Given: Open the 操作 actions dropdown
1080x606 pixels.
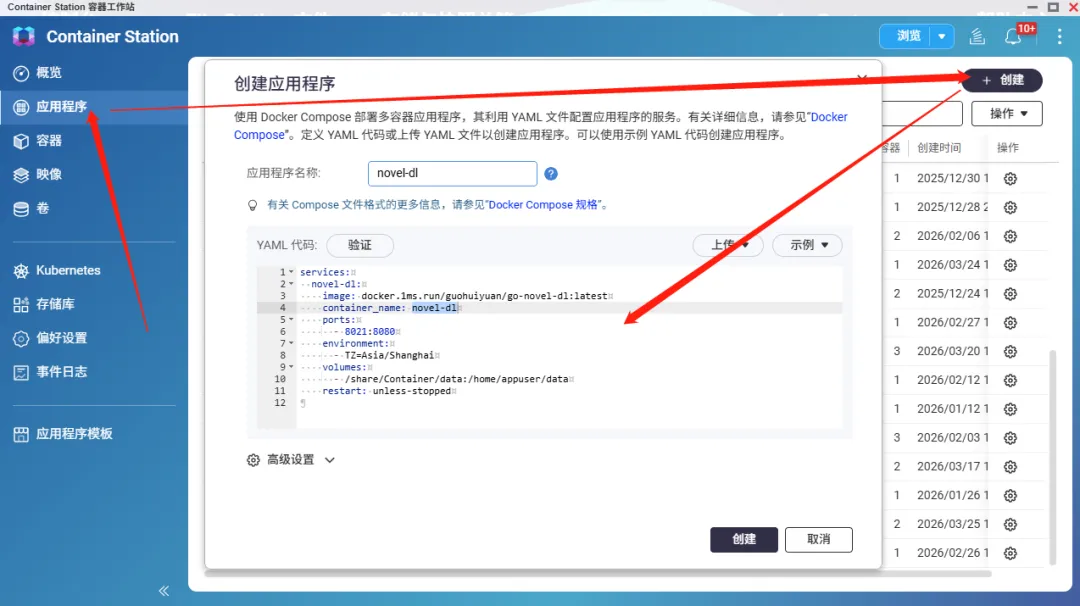Looking at the screenshot, I should point(1006,114).
